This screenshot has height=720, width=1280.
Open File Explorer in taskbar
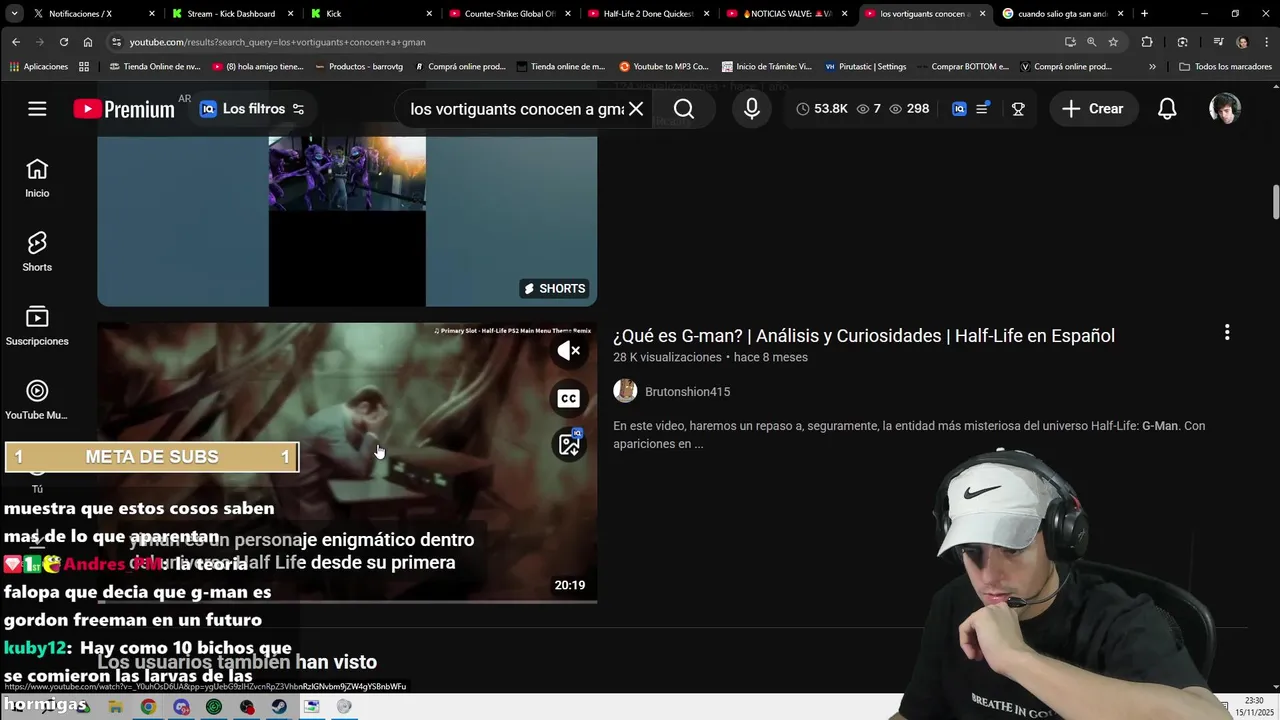coord(115,707)
